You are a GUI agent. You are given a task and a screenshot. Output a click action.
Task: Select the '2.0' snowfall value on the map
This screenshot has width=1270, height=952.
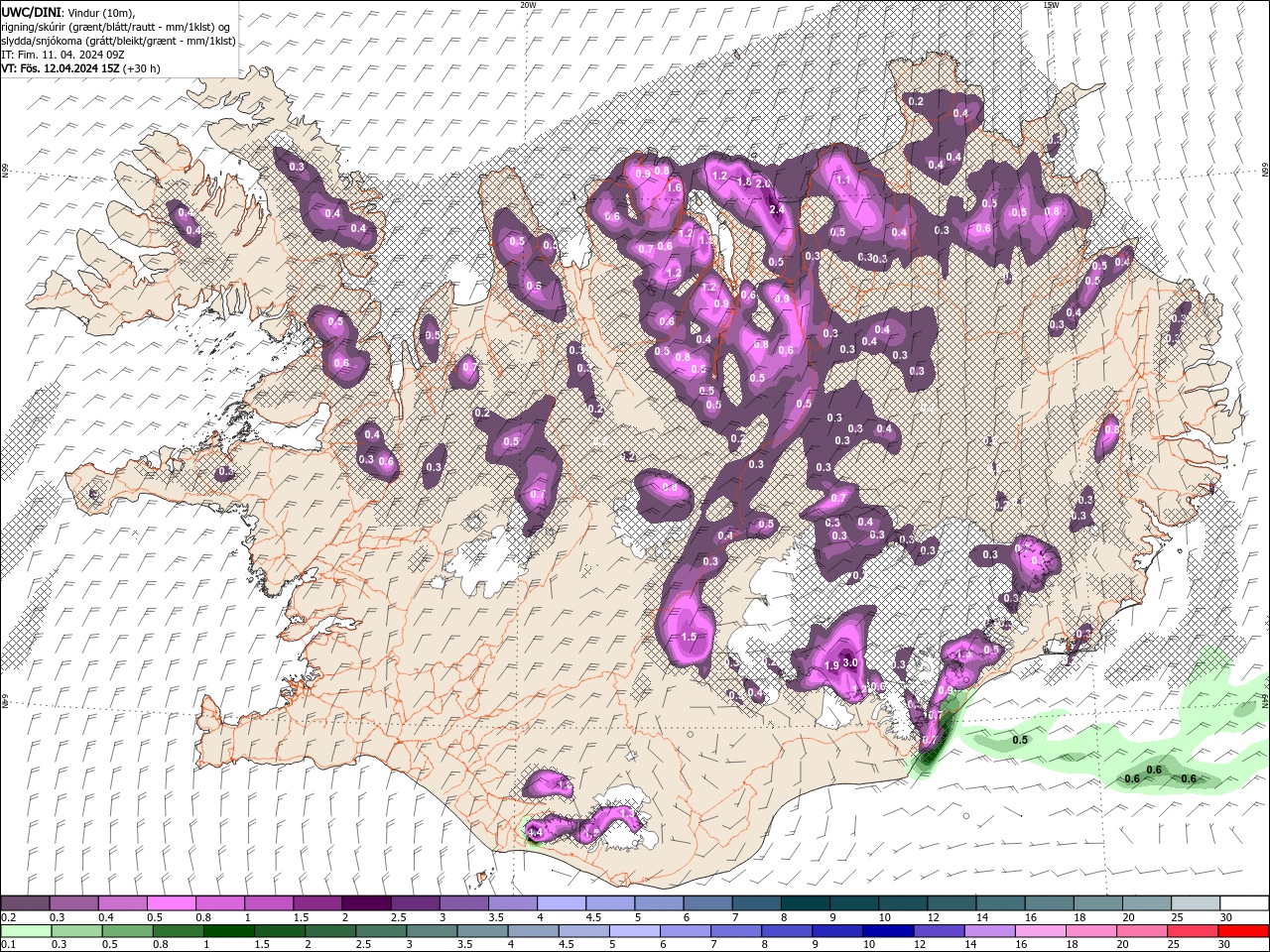pyautogui.click(x=763, y=183)
